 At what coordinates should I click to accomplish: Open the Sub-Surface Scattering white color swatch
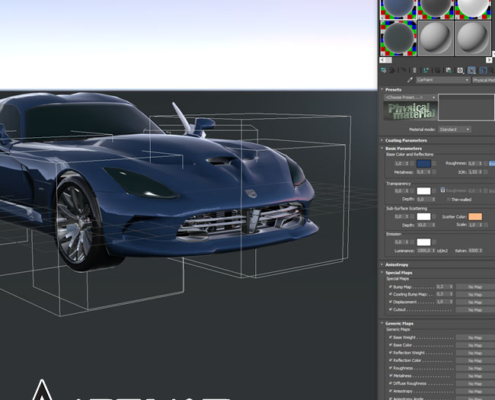coord(424,217)
